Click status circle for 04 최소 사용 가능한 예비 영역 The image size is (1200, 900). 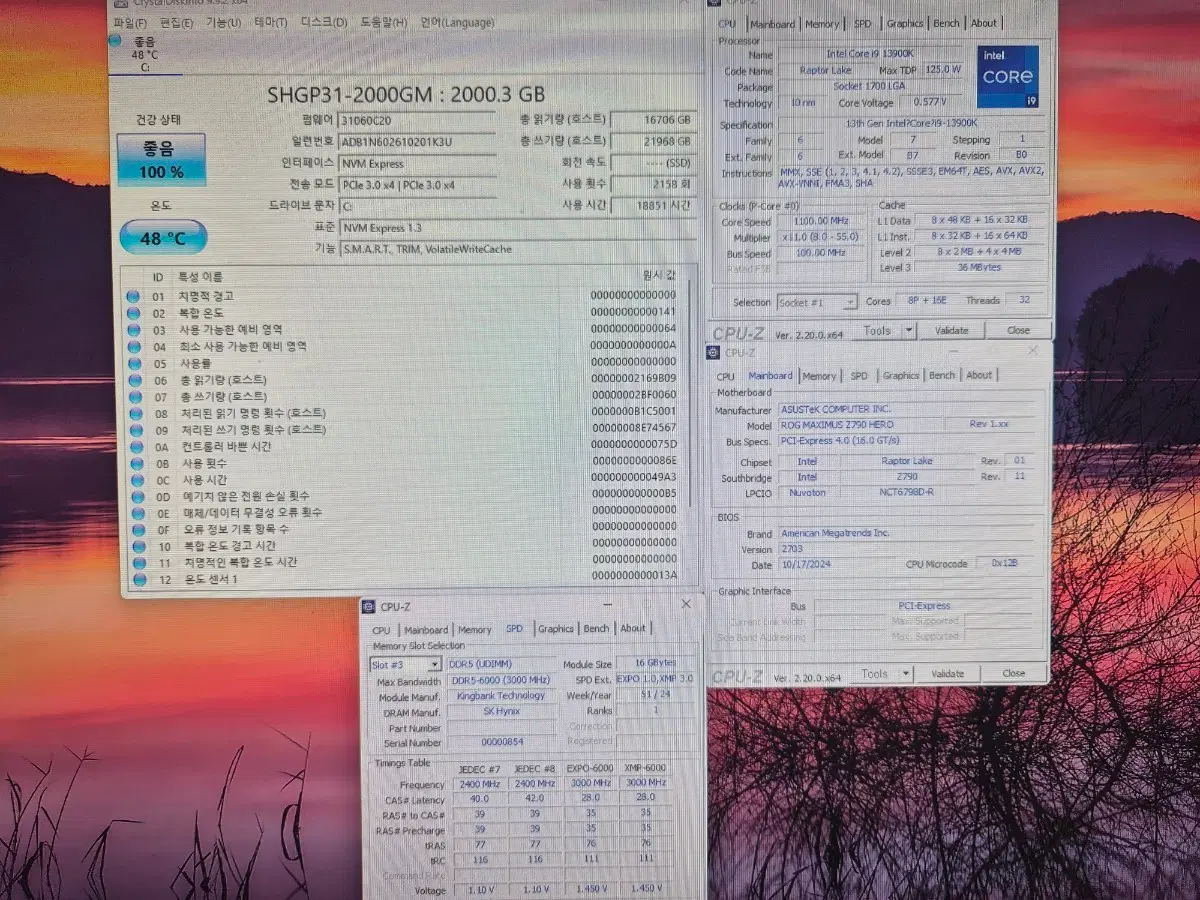pyautogui.click(x=134, y=346)
